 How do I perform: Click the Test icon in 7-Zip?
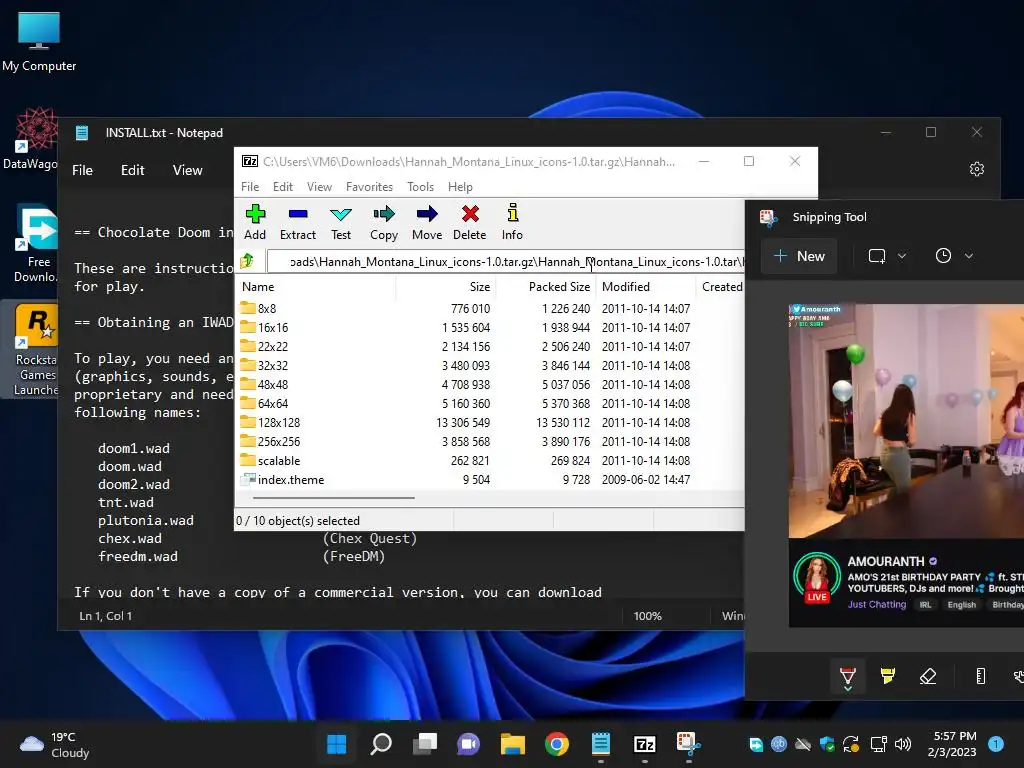[341, 222]
